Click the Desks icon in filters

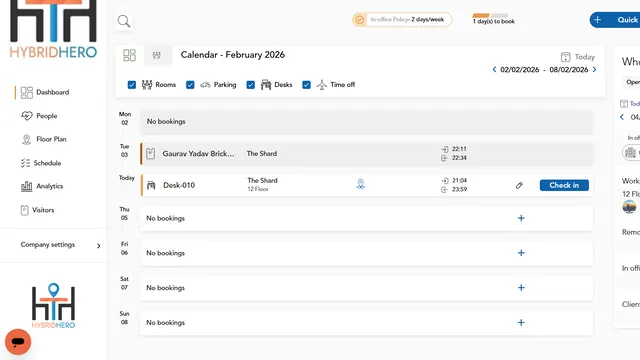tap(266, 84)
